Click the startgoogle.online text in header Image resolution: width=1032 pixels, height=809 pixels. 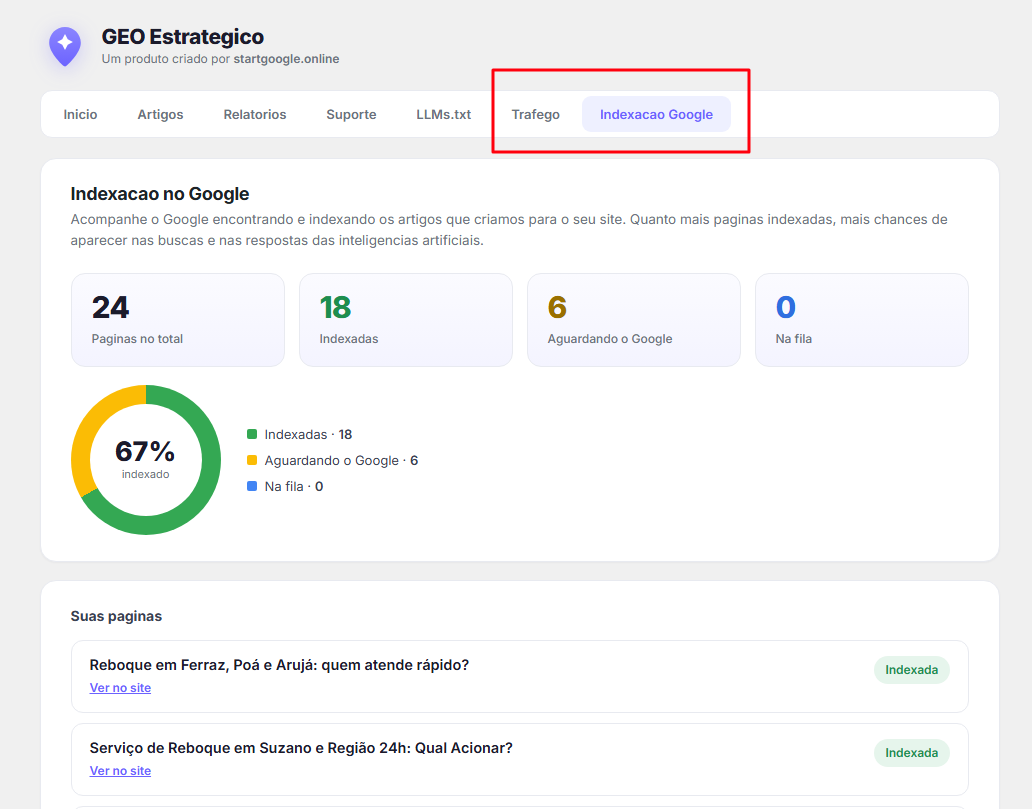pos(286,59)
